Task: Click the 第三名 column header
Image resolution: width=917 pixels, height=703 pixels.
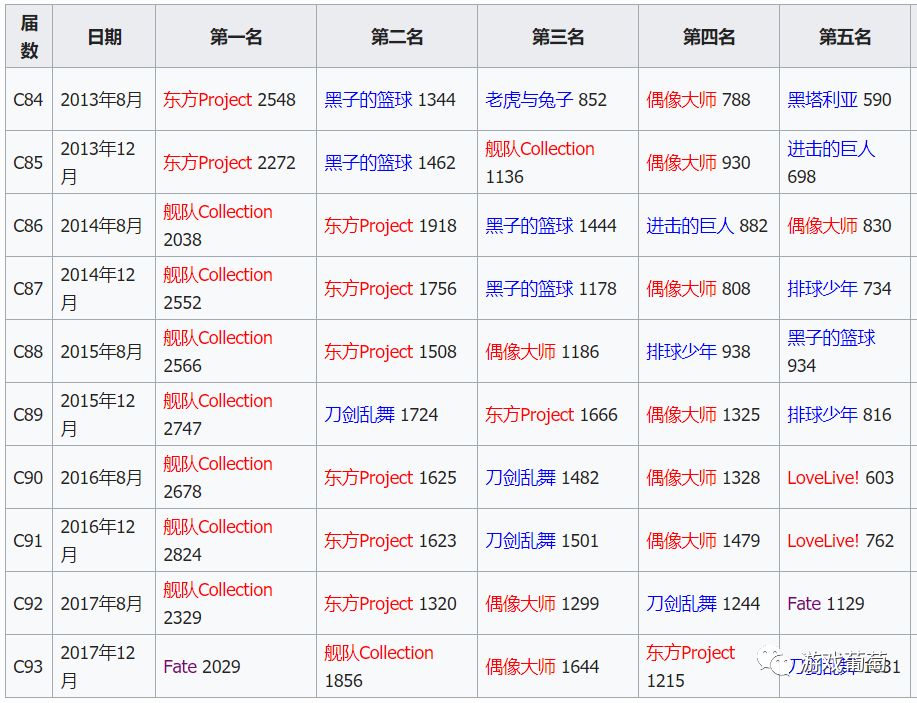Action: click(558, 37)
